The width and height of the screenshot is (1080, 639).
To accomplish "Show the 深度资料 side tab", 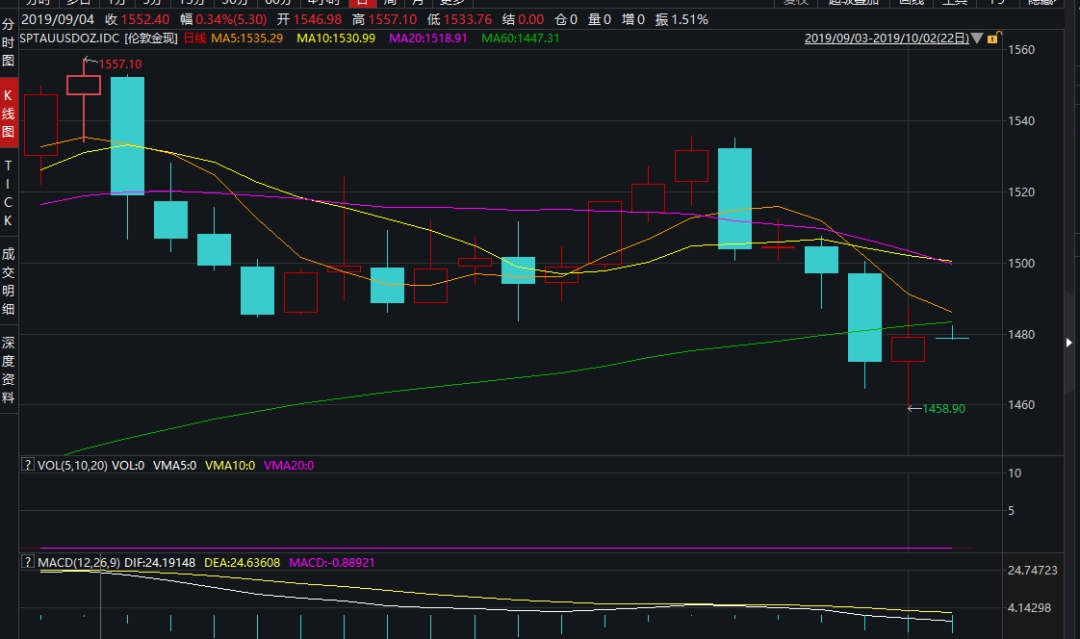I will [8, 368].
